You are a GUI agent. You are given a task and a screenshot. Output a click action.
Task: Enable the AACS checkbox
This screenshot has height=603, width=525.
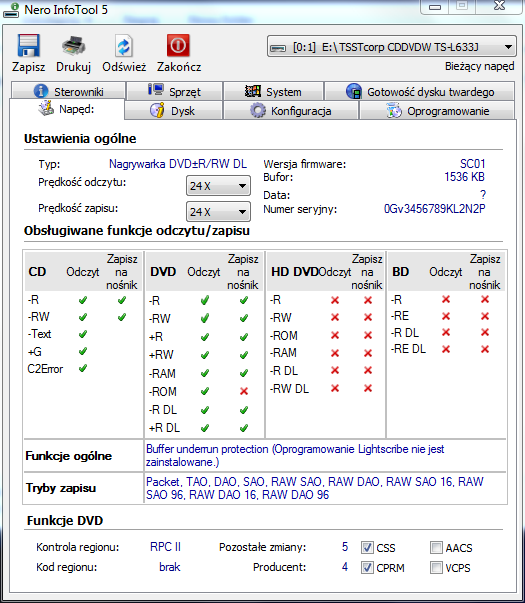coord(436,547)
